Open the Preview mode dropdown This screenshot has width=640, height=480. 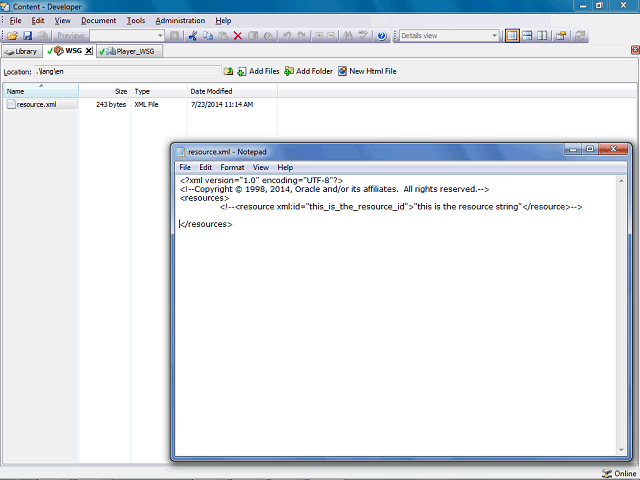pyautogui.click(x=160, y=36)
